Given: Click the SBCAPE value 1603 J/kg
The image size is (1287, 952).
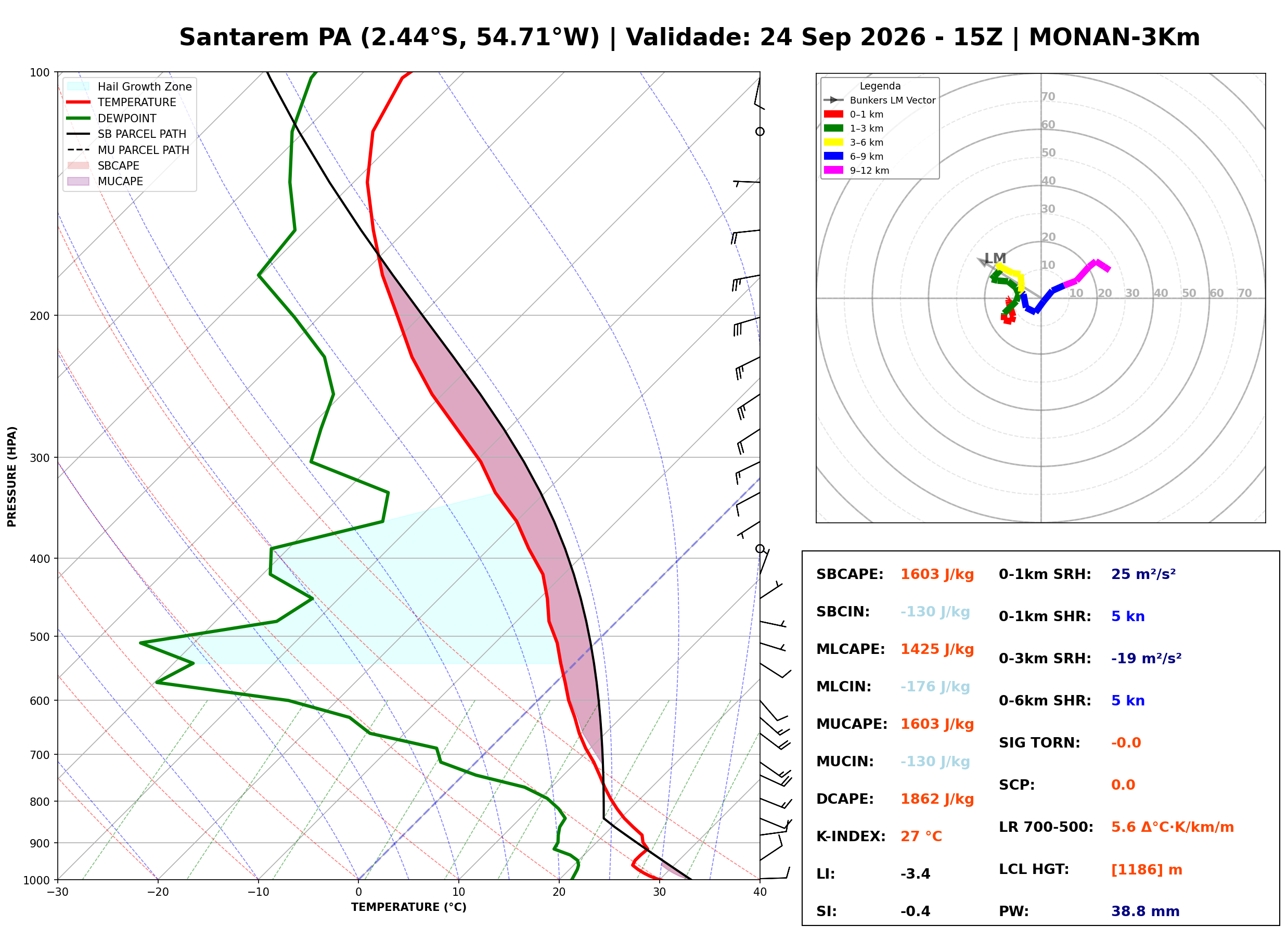Looking at the screenshot, I should pos(937,574).
